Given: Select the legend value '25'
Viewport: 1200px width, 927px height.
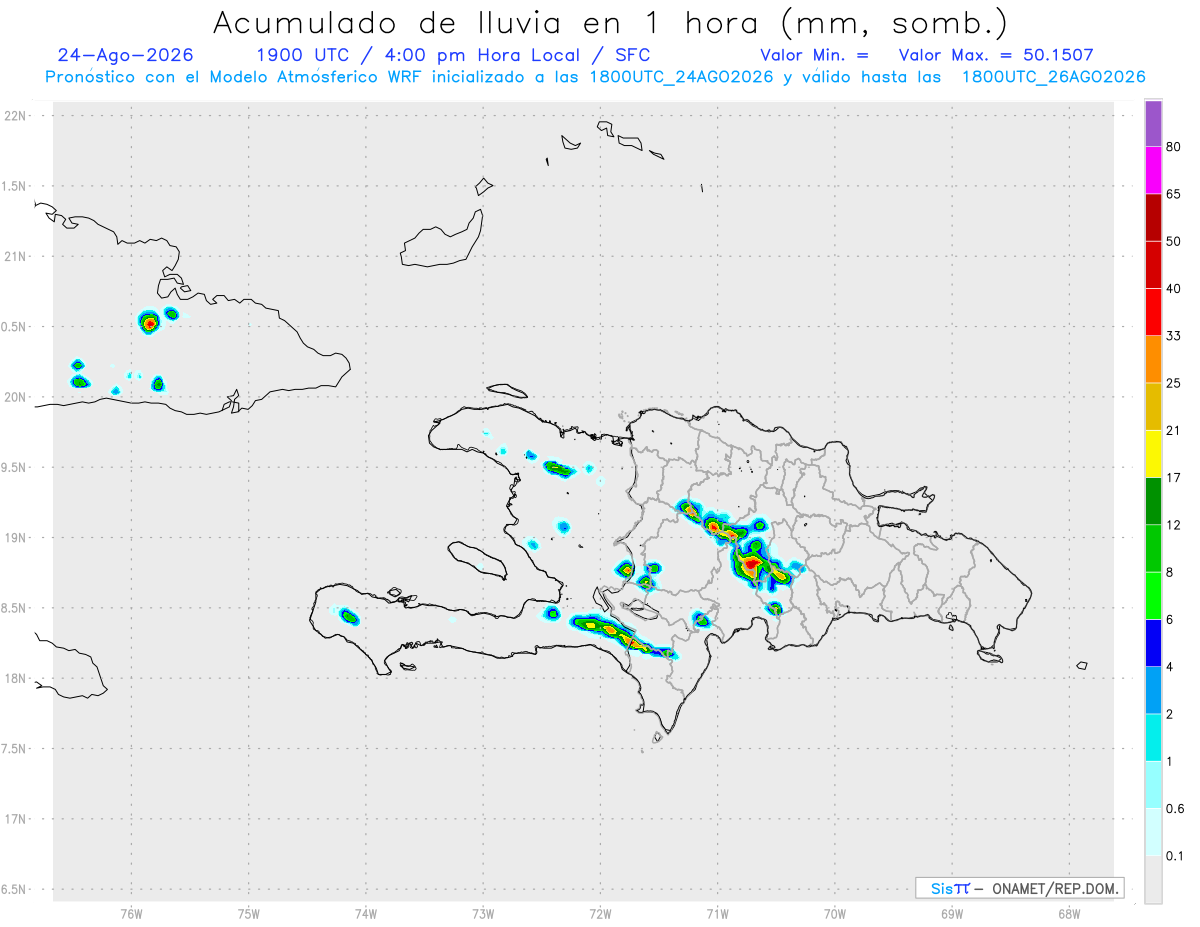Looking at the screenshot, I should (1174, 383).
